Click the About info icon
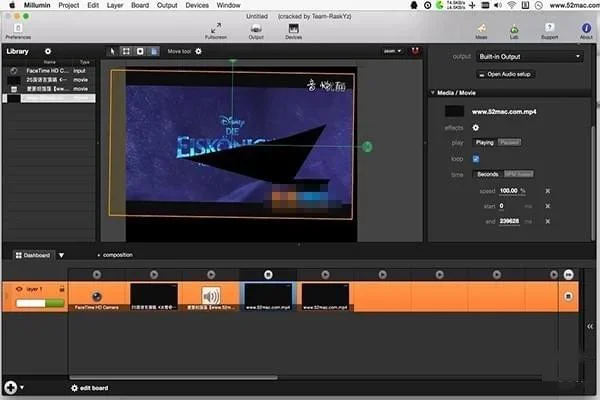 coord(586,31)
